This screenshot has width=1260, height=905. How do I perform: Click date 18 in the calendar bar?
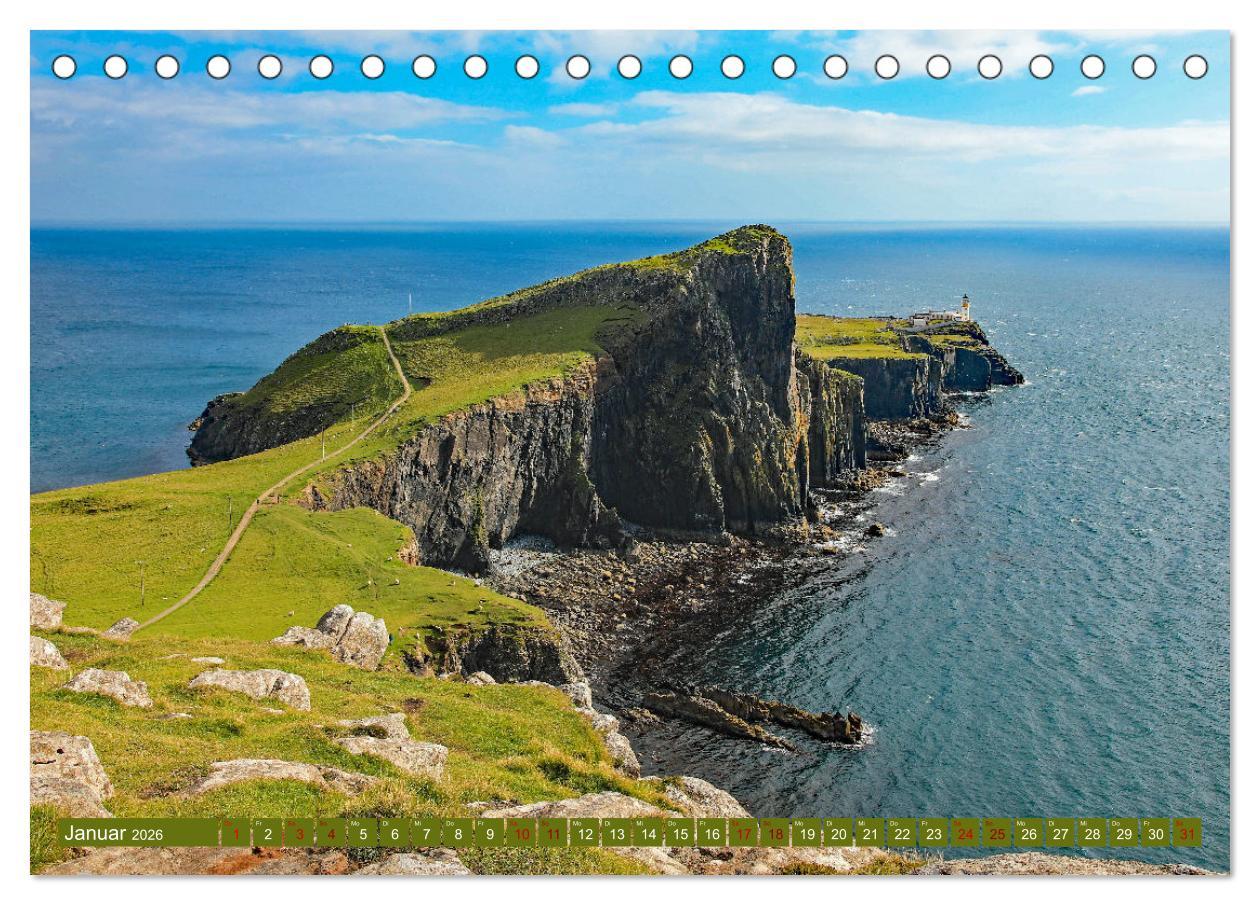coord(774,835)
